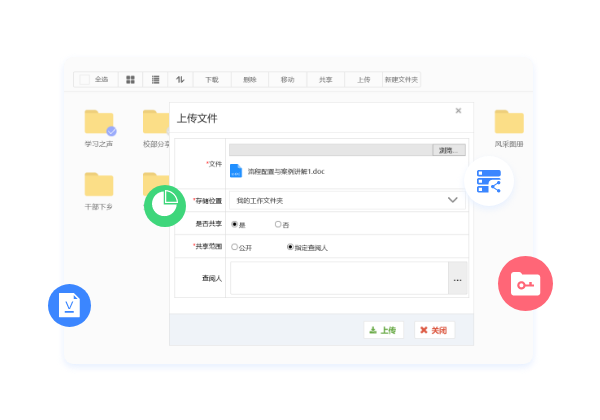600x420 pixels.
Task: Select 否 for 是否共享
Action: [x=278, y=224]
